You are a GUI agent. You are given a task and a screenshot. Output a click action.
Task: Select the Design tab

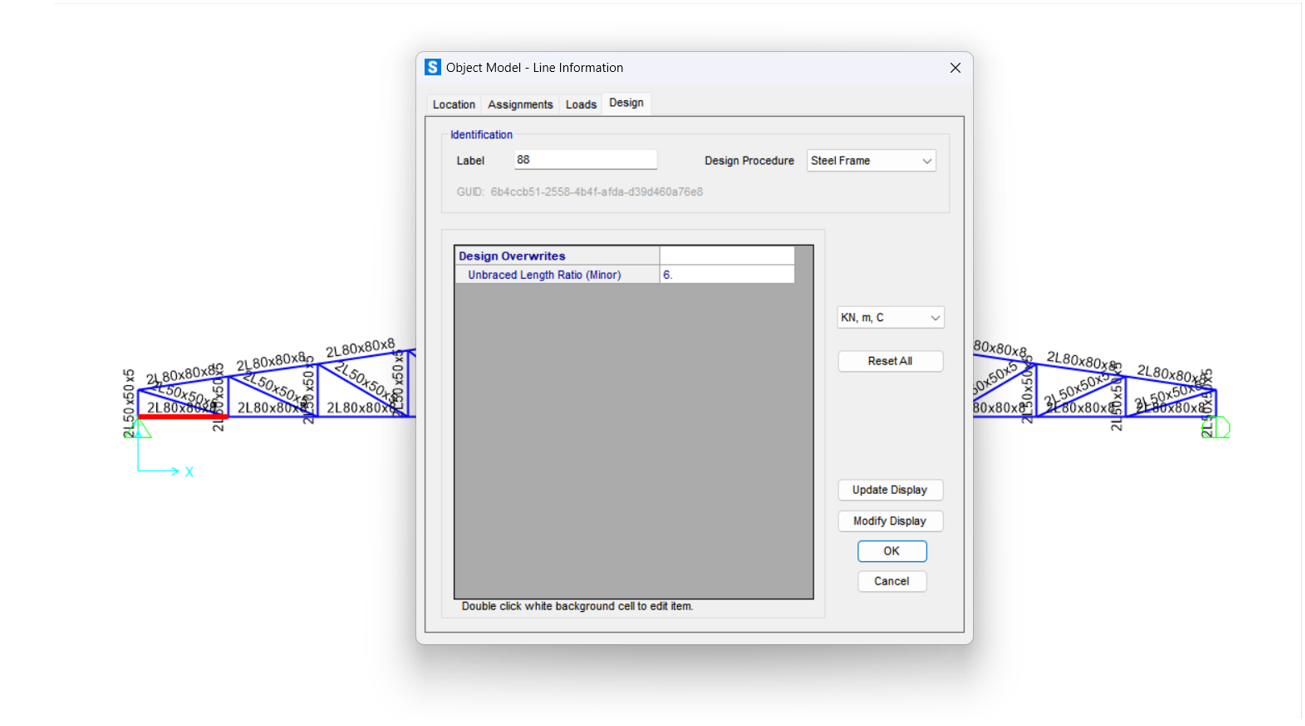tap(627, 104)
